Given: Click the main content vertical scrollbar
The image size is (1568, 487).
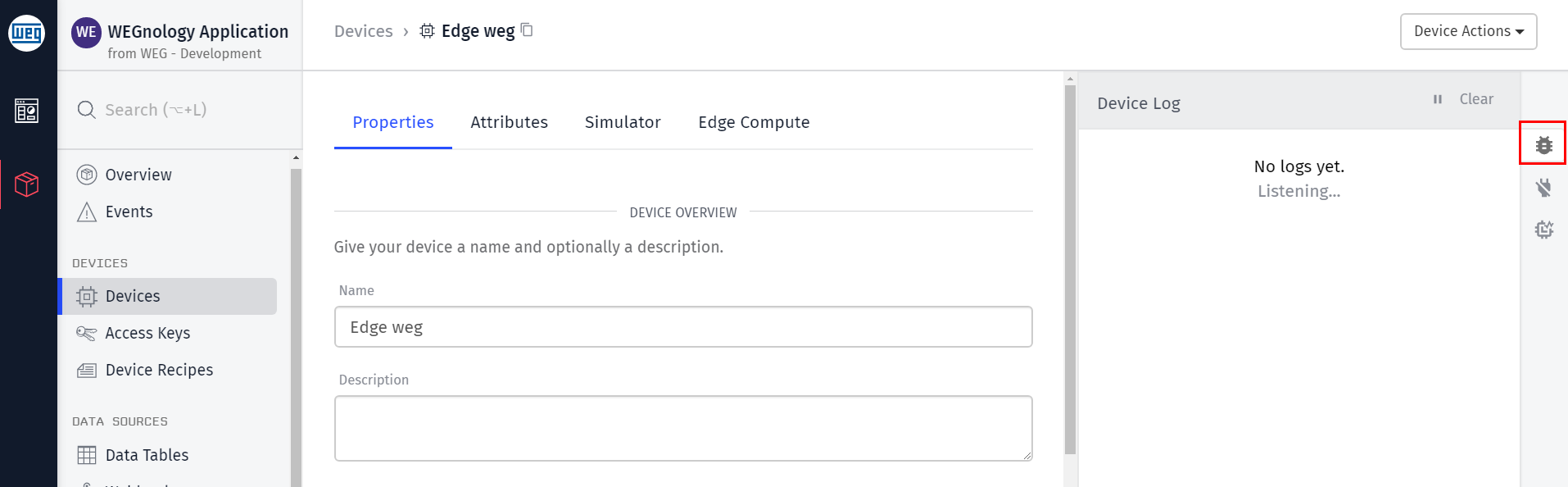Looking at the screenshot, I should tap(1070, 269).
